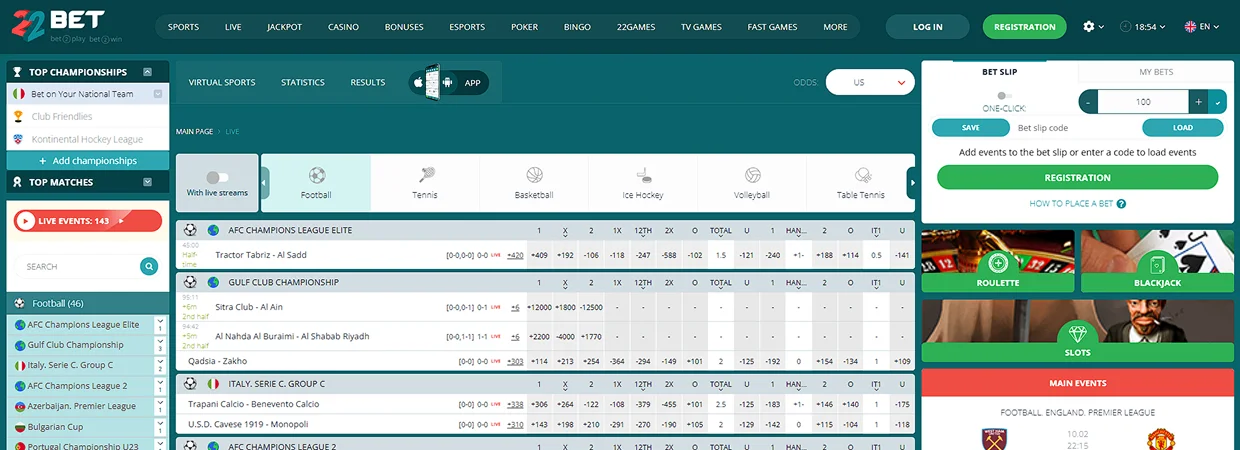Screen dimensions: 1240x450
Task: Open the Results page
Action: [368, 83]
